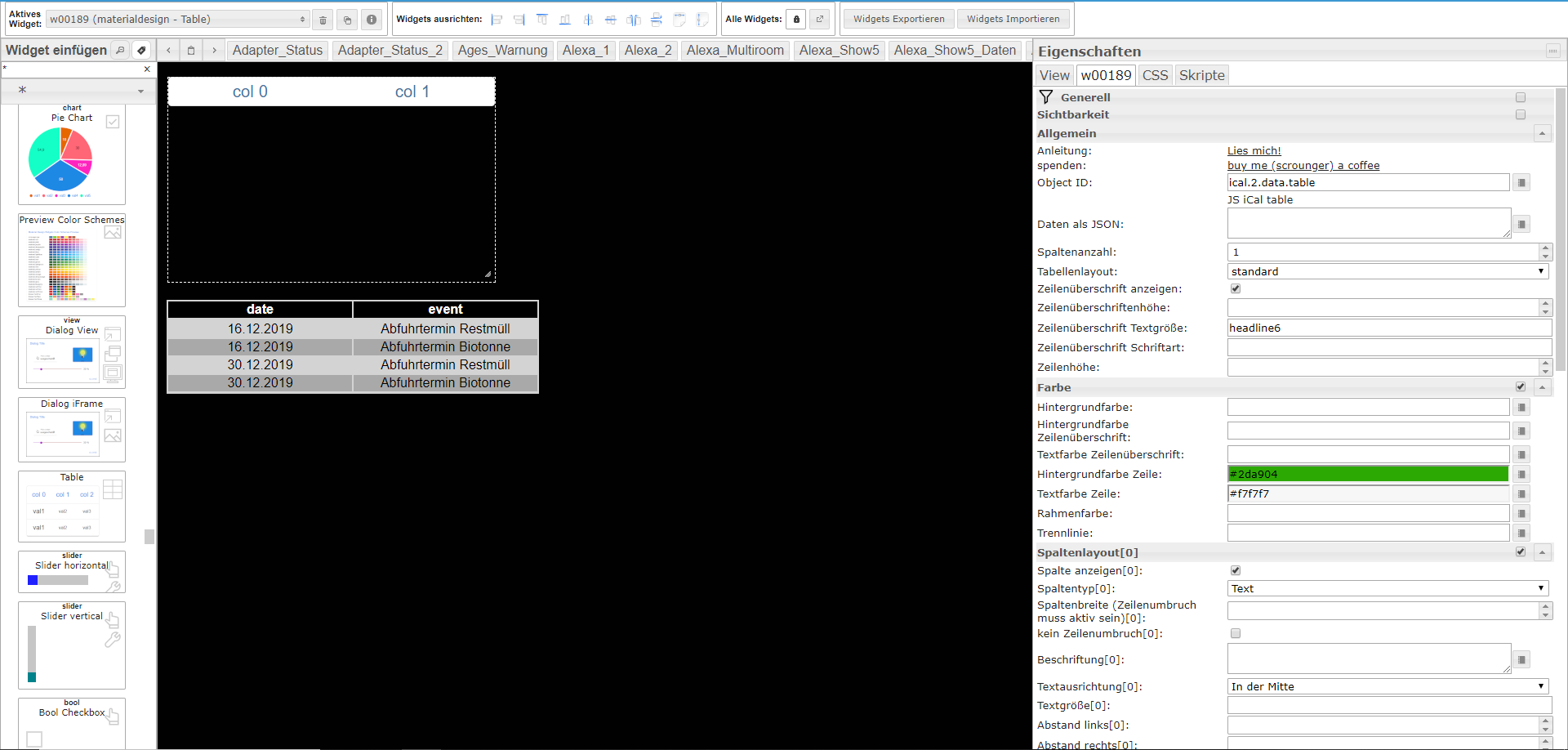Screen dimensions: 1568x750
Task: Open the Aktives Widget dropdown
Action: [x=177, y=19]
